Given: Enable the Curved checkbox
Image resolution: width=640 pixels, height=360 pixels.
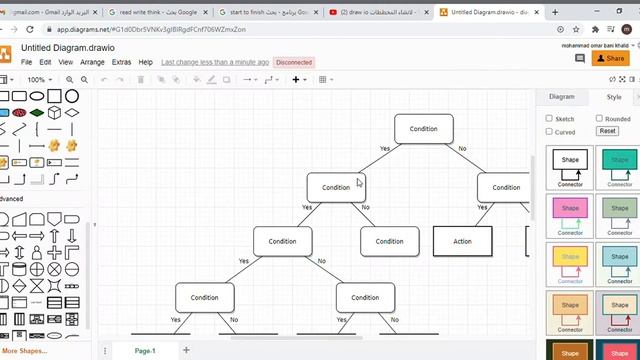Looking at the screenshot, I should point(549,131).
